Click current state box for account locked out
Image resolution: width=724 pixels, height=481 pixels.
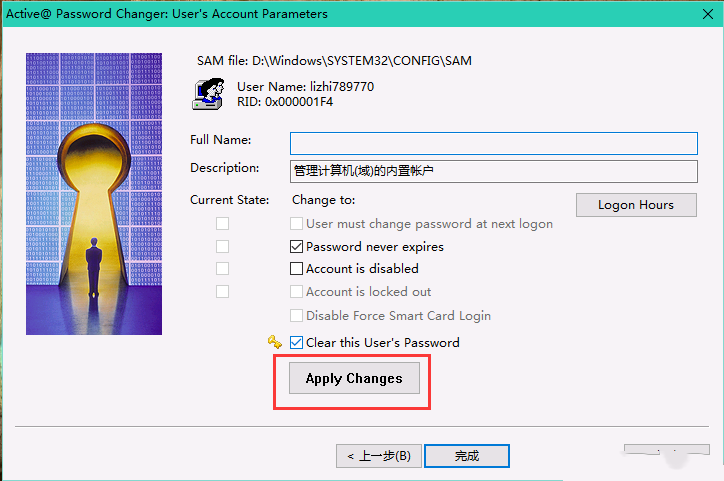click(223, 292)
